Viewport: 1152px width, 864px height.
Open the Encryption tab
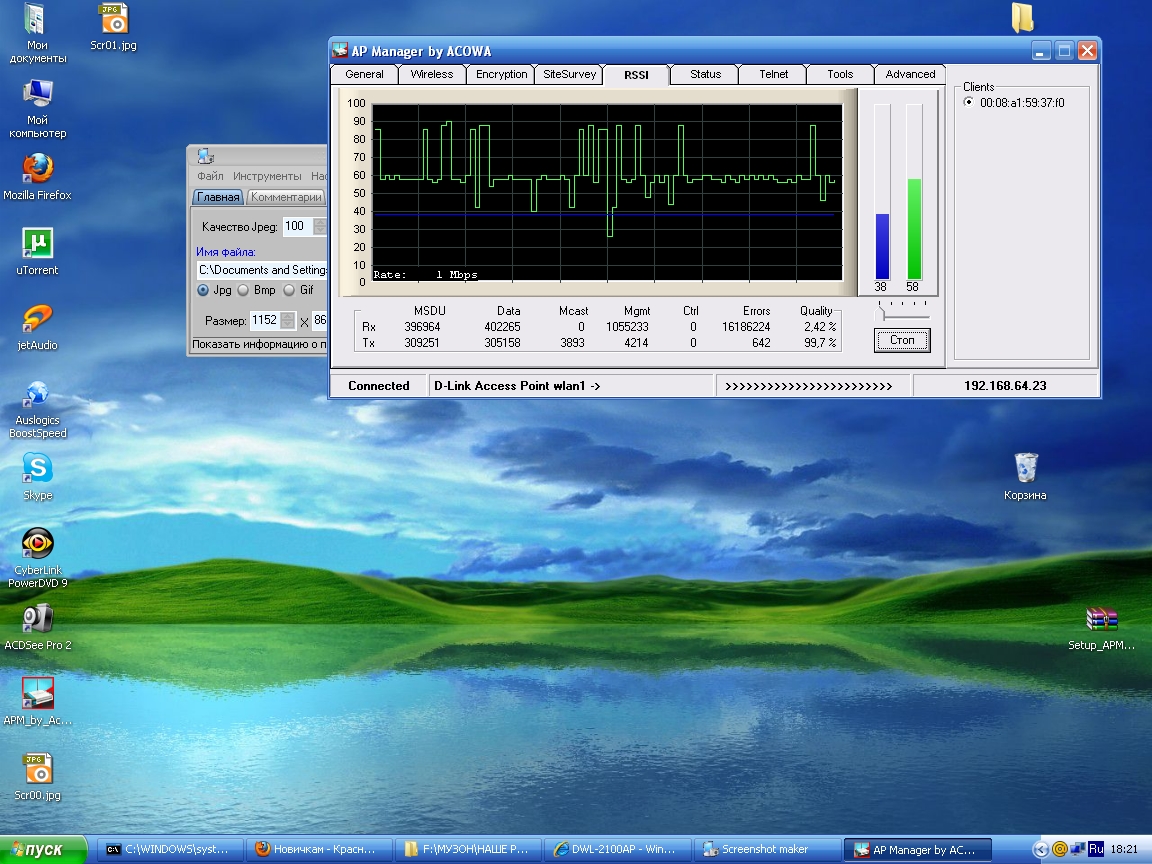[501, 74]
